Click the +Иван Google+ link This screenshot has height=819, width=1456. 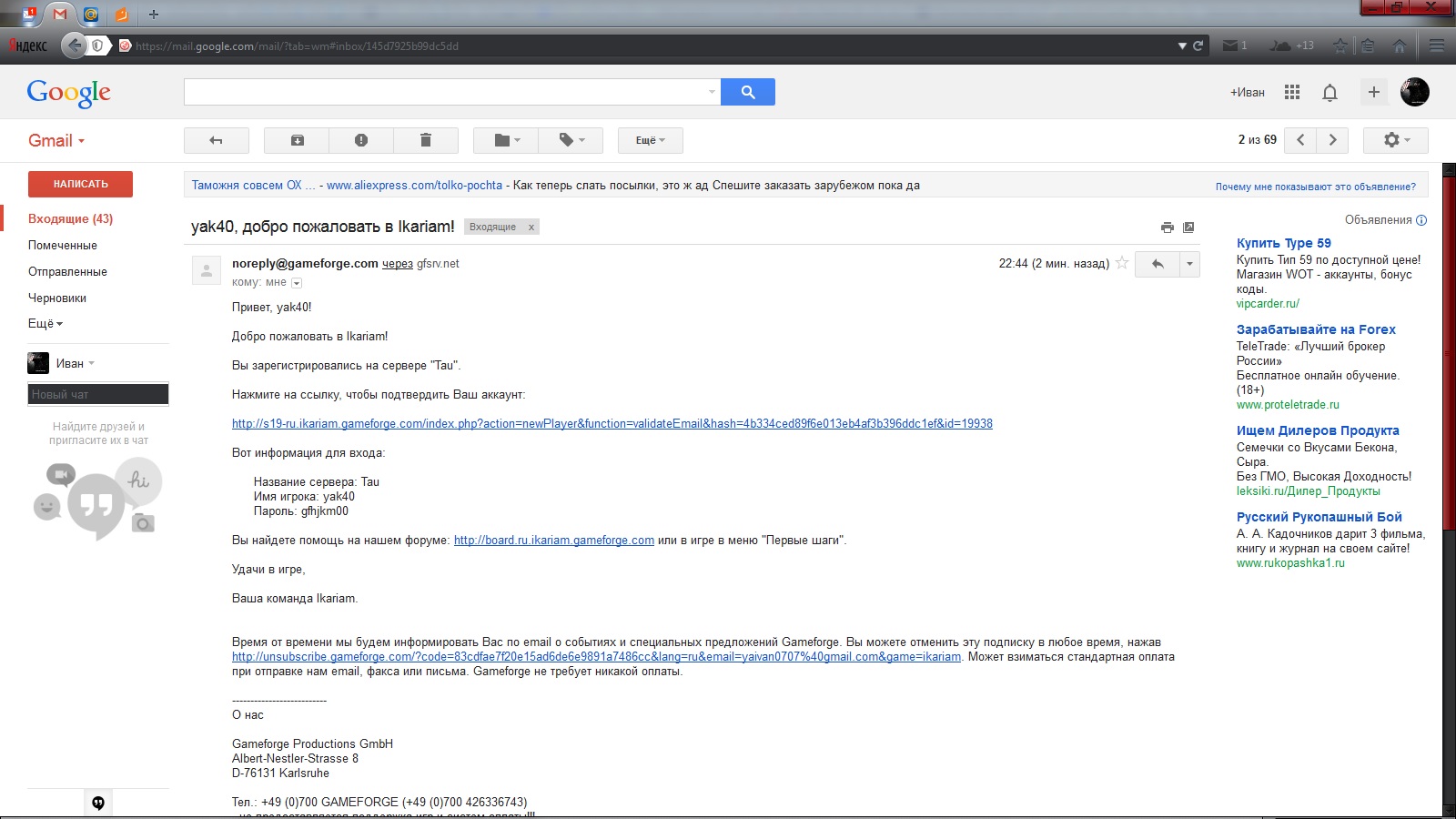coord(1248,92)
